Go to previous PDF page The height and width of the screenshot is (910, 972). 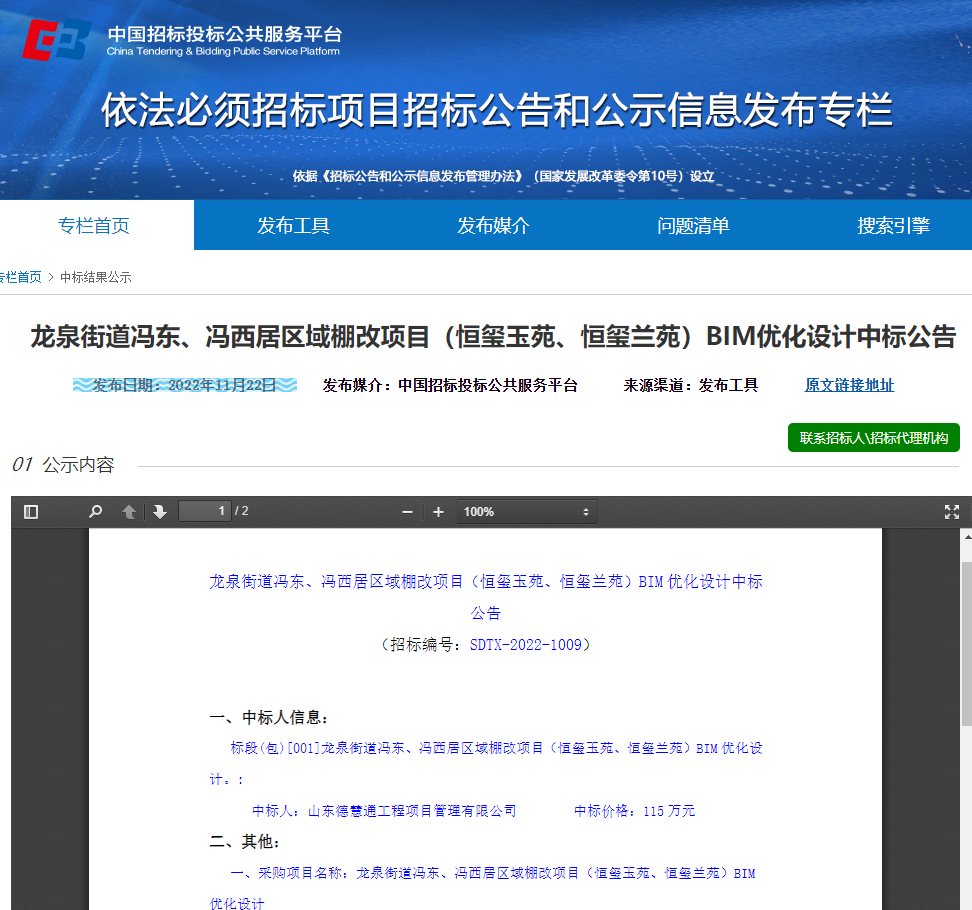(129, 512)
